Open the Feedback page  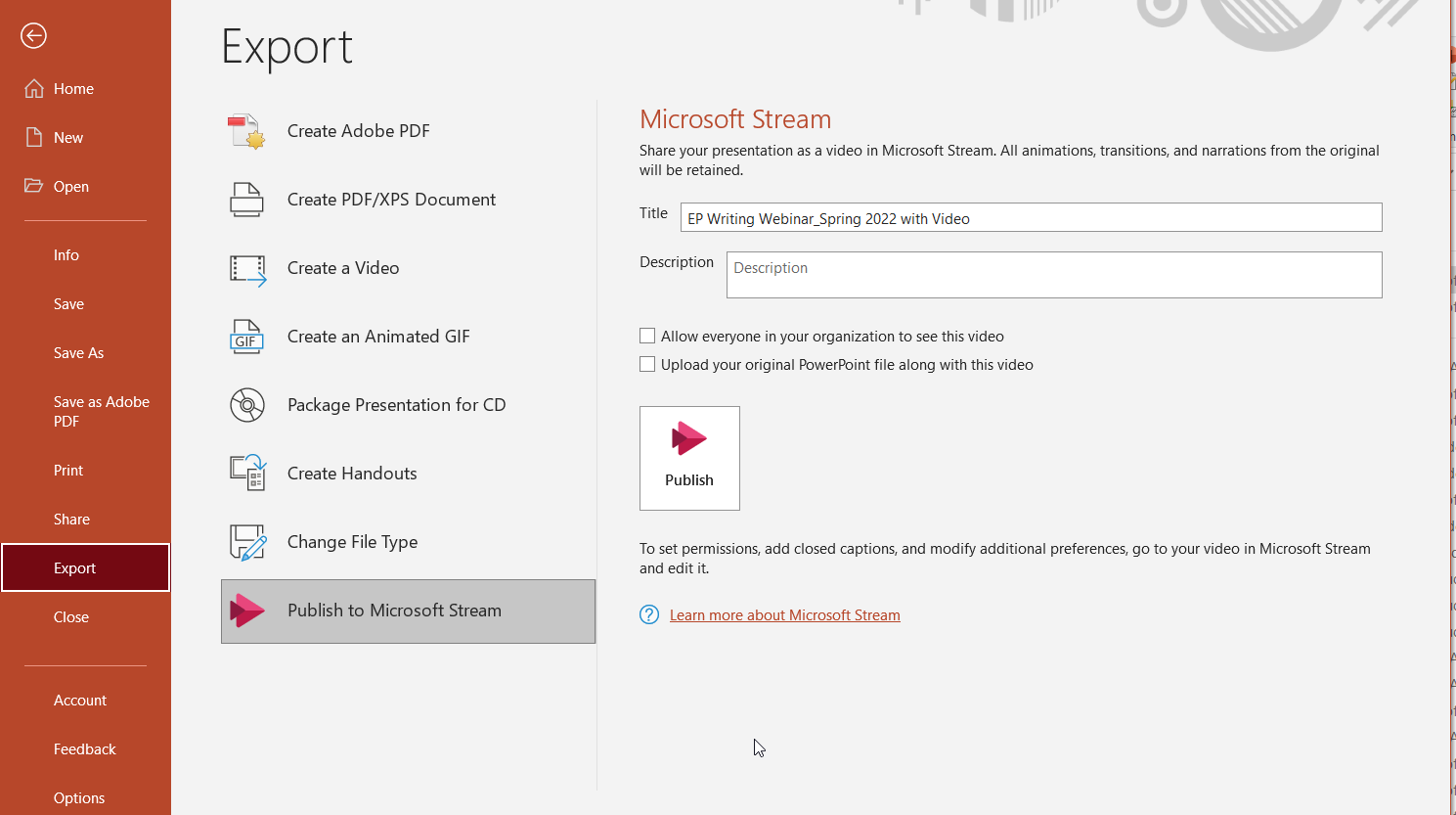(x=85, y=748)
